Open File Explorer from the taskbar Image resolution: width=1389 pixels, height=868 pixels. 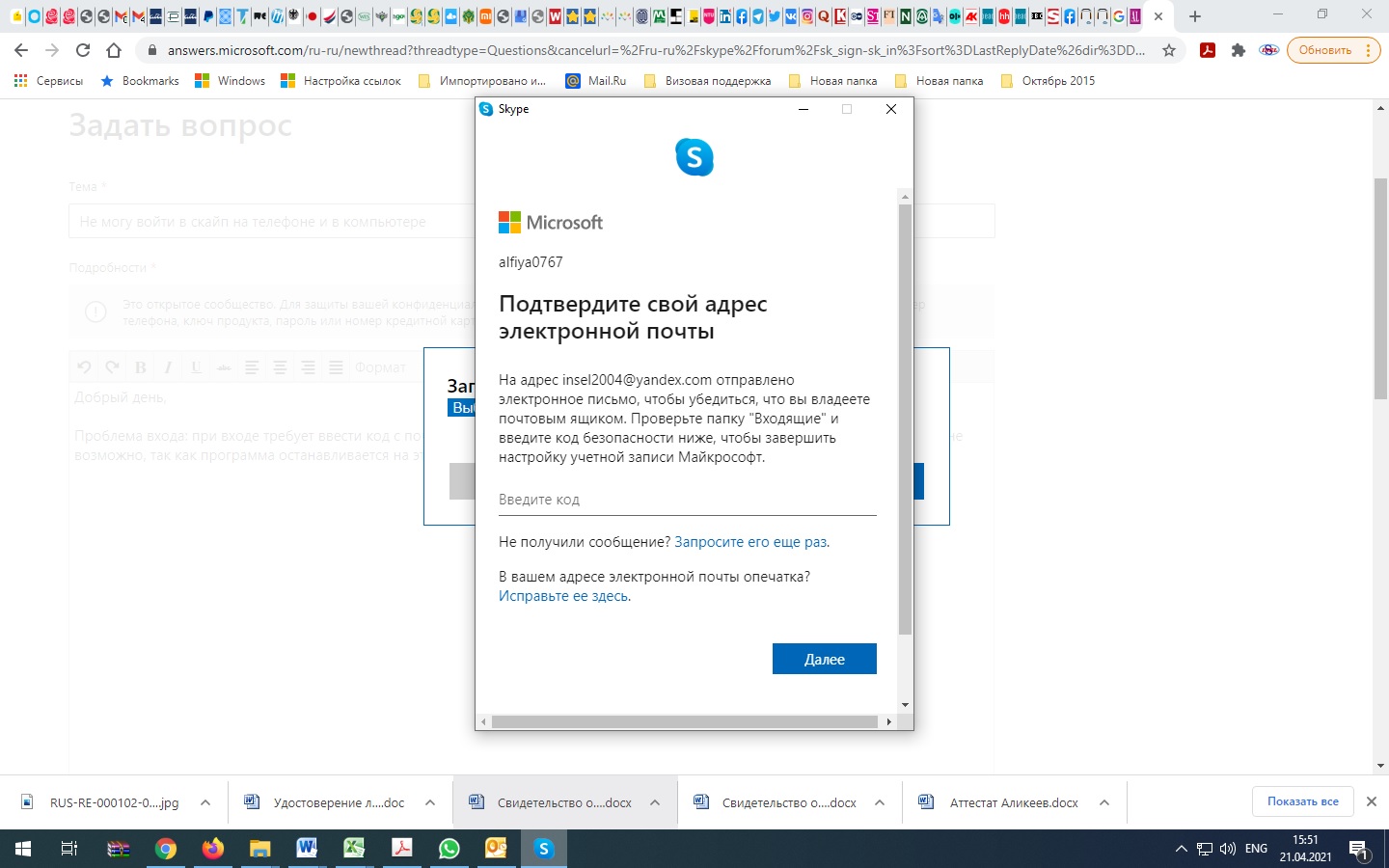(x=259, y=849)
